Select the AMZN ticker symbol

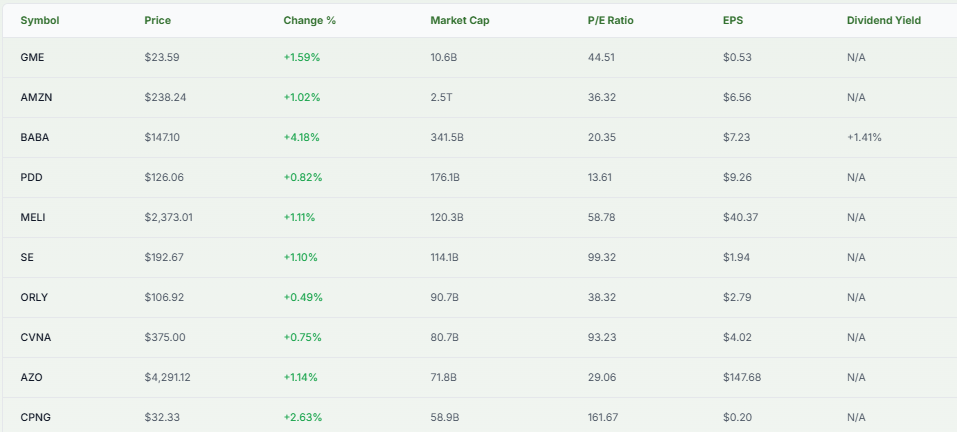35,97
